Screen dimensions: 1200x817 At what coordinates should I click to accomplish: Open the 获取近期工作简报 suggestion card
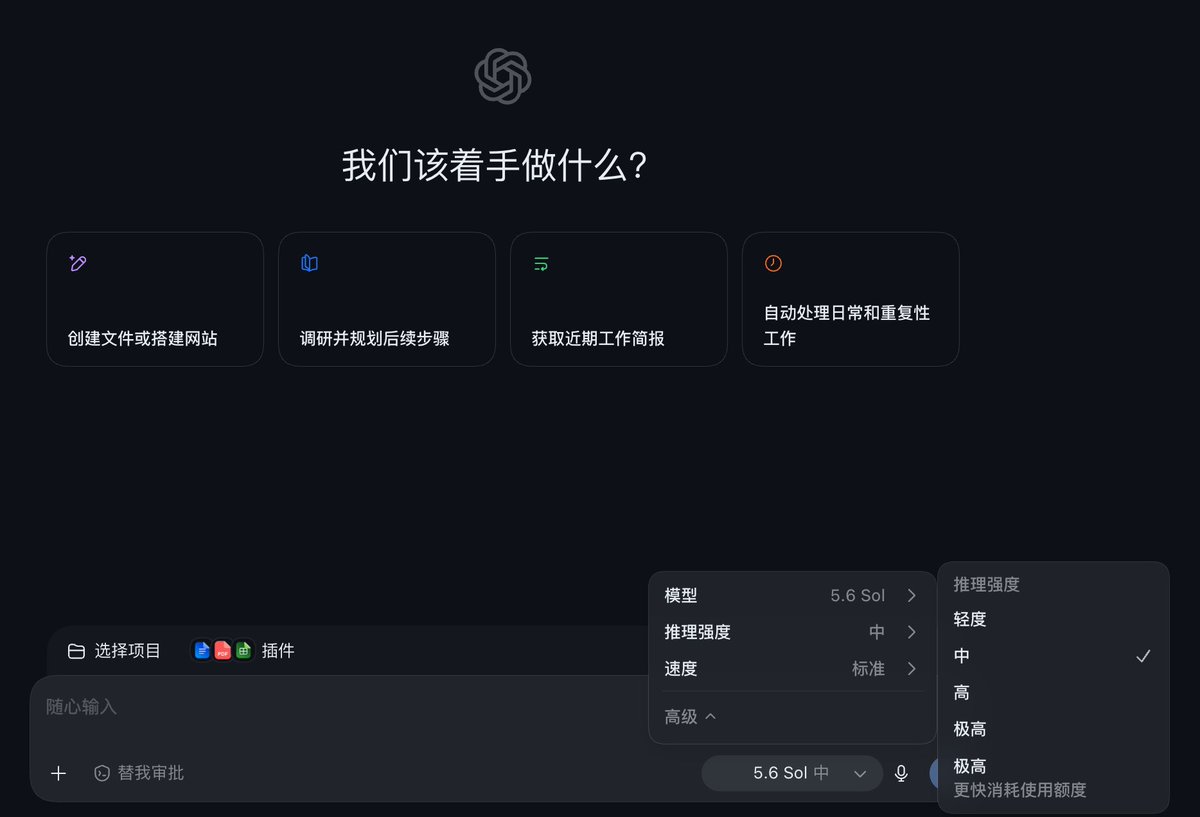coord(619,299)
